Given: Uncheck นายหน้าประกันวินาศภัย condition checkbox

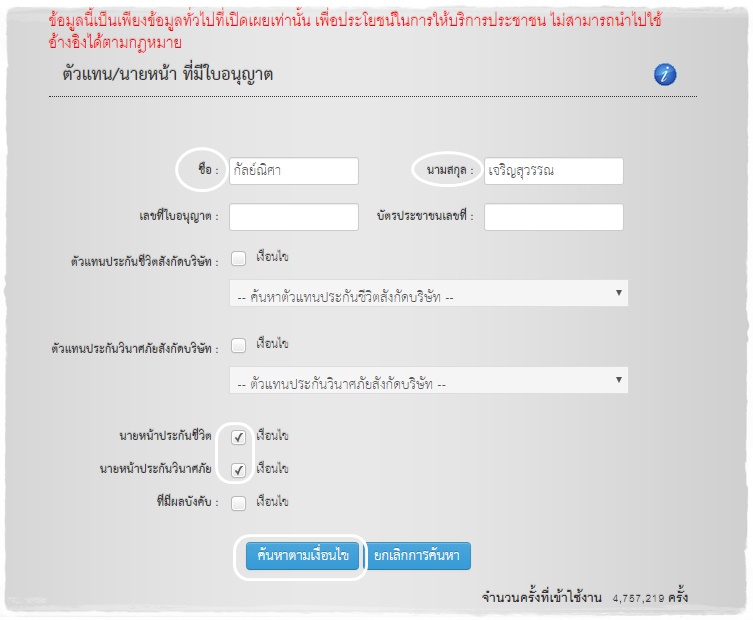Looking at the screenshot, I should click(239, 470).
